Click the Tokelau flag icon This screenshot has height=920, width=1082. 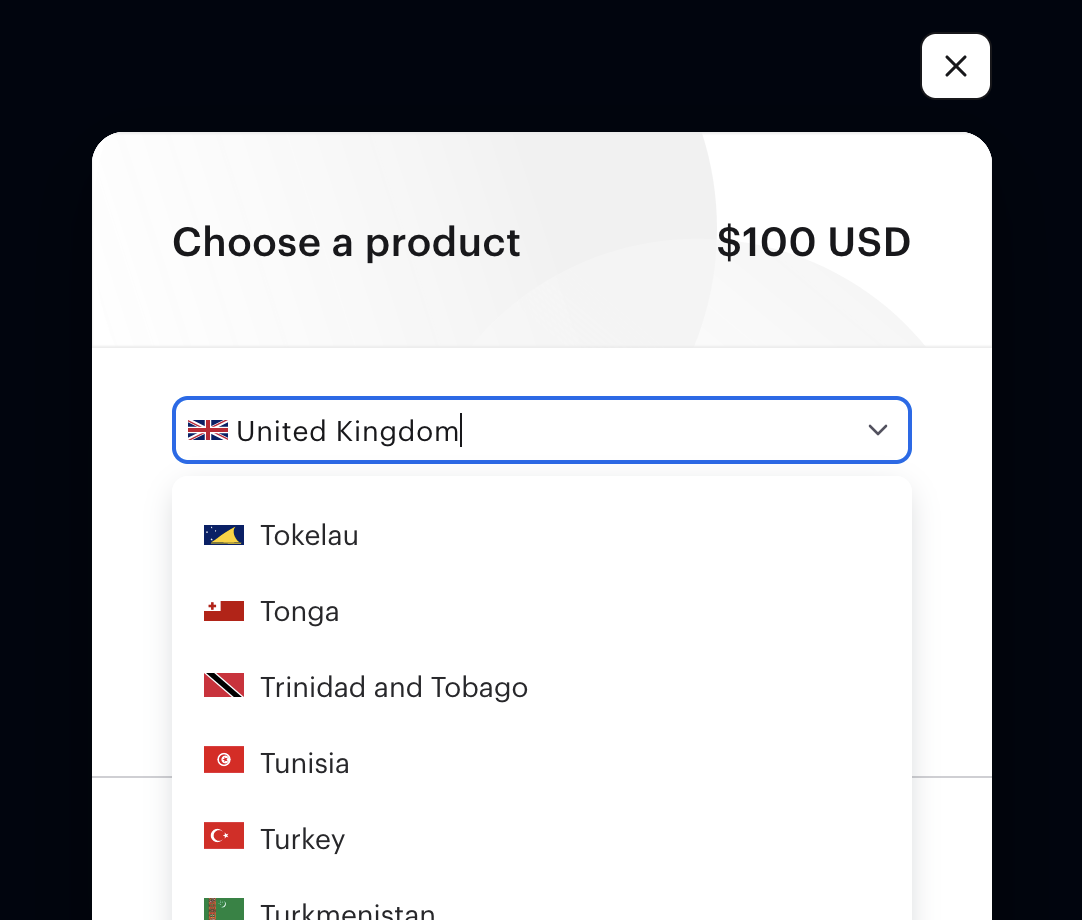[224, 535]
